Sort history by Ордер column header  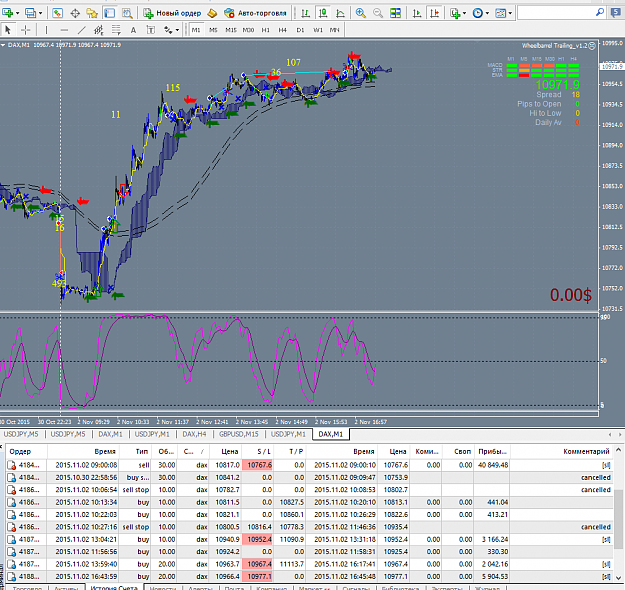click(26, 451)
